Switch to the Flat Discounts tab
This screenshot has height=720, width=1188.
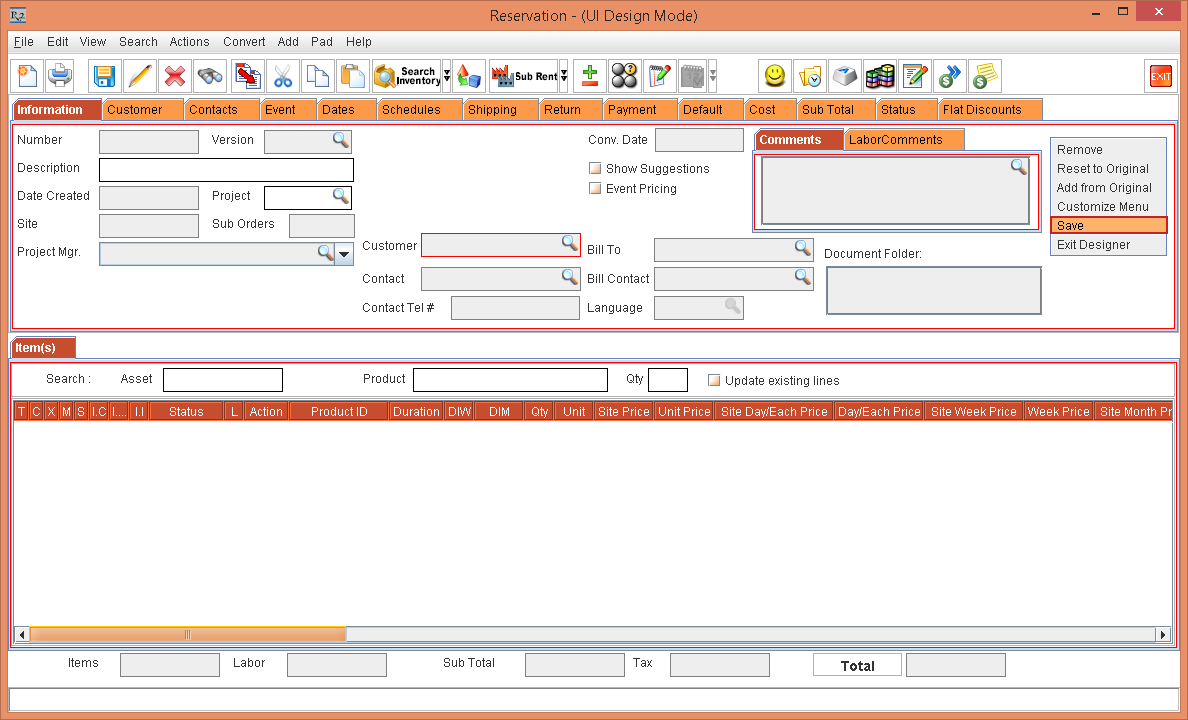coord(990,110)
